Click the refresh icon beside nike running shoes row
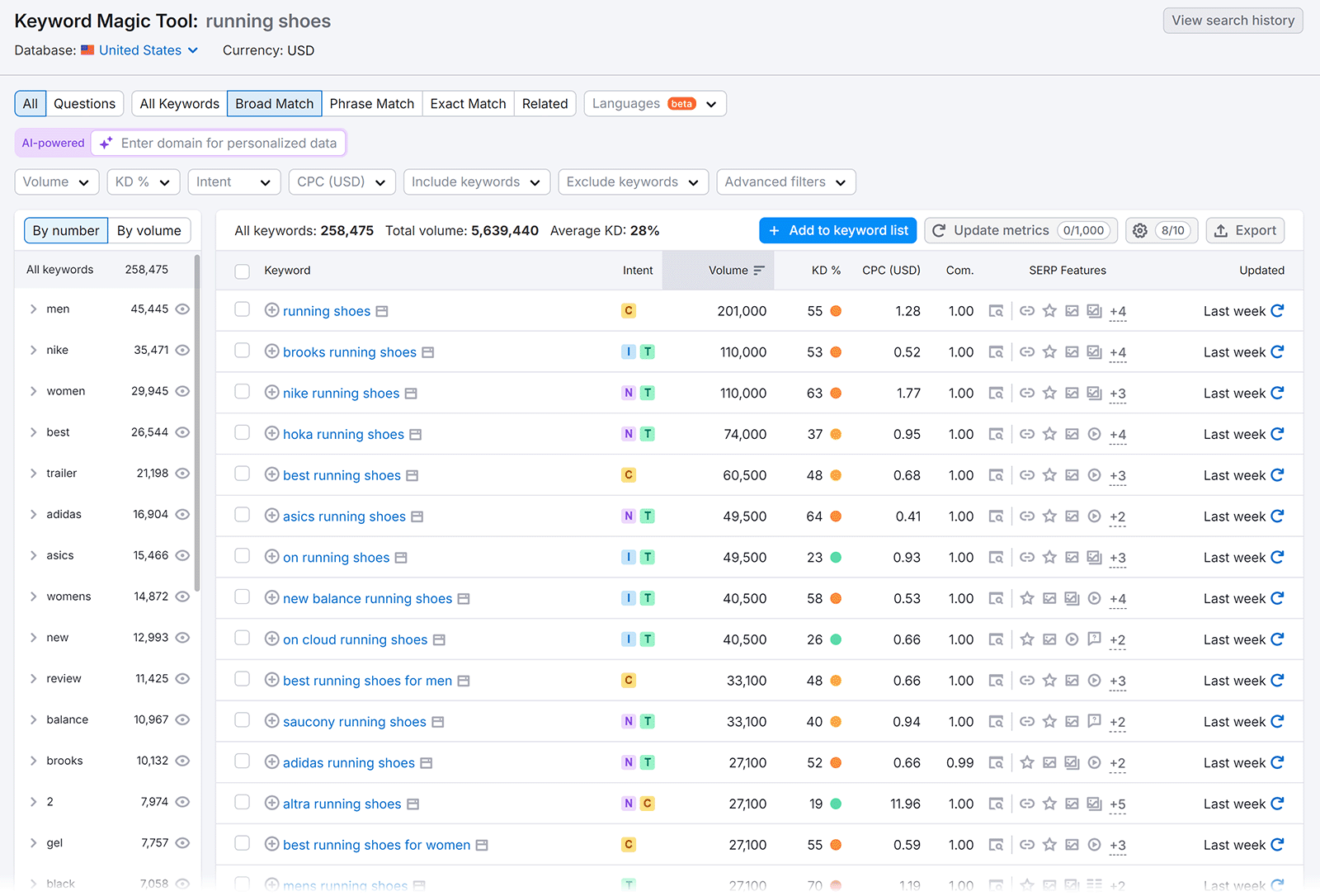The width and height of the screenshot is (1320, 896). click(x=1277, y=393)
